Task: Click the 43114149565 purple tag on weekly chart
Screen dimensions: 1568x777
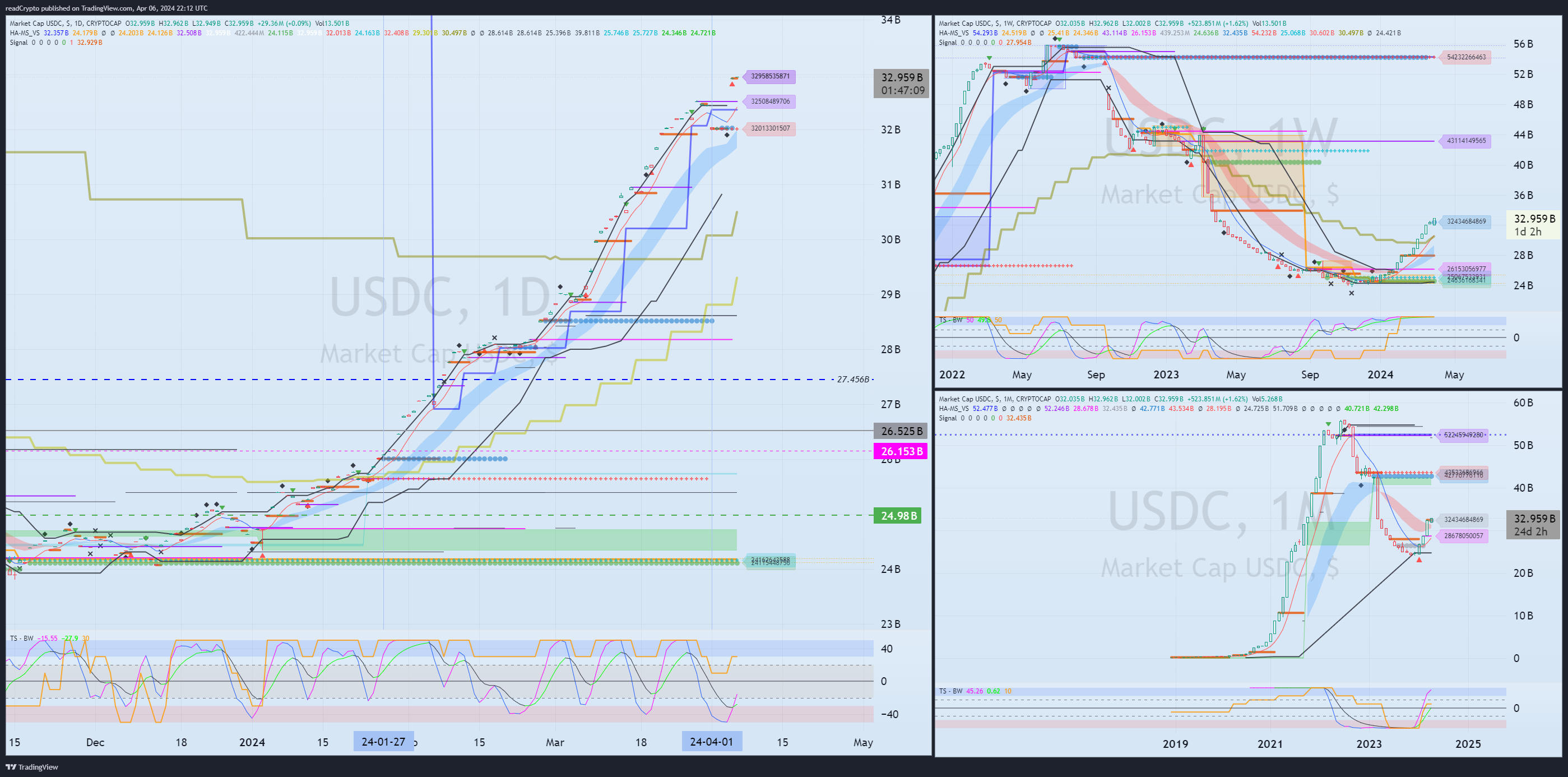Action: coord(1466,141)
